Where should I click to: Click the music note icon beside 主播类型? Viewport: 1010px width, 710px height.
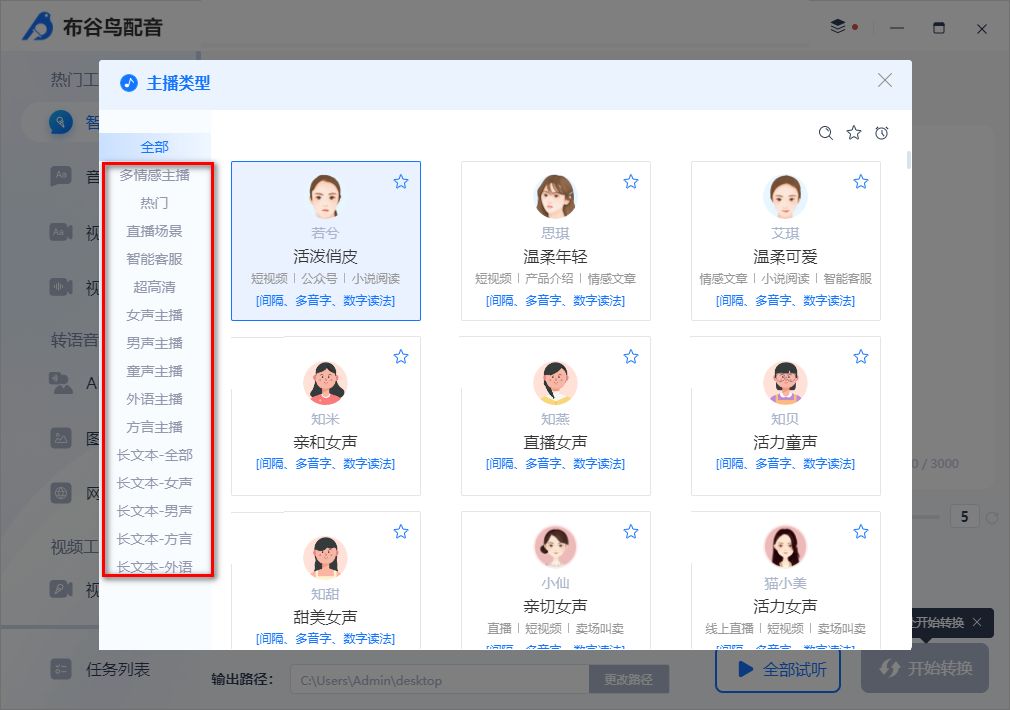(129, 82)
